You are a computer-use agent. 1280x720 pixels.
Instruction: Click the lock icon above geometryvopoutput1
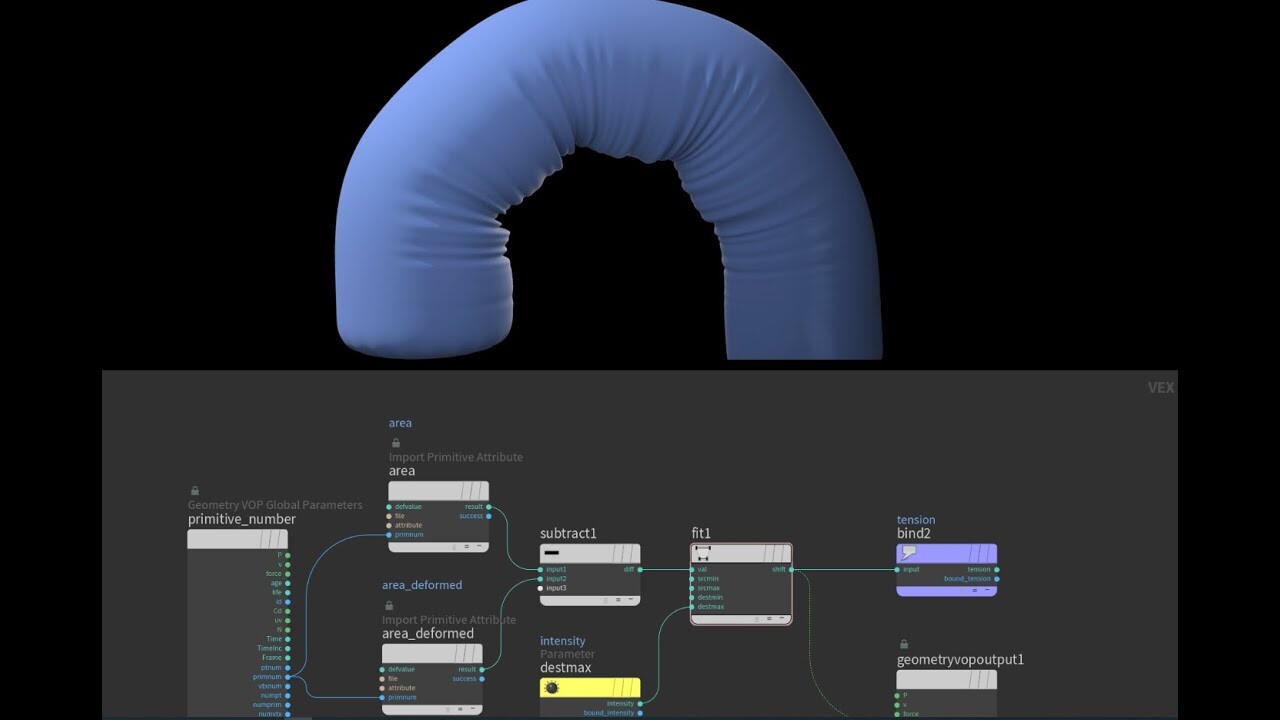pos(904,645)
